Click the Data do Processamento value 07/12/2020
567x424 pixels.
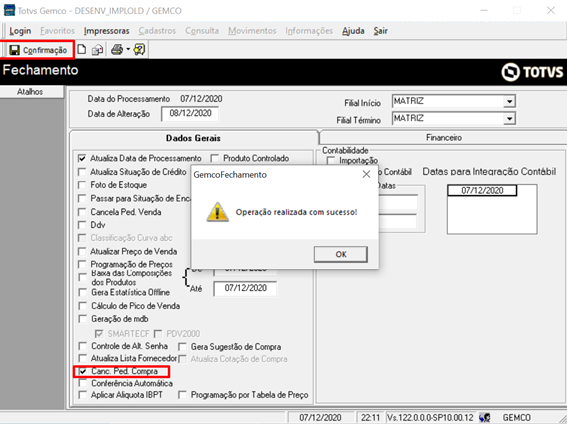click(x=201, y=99)
